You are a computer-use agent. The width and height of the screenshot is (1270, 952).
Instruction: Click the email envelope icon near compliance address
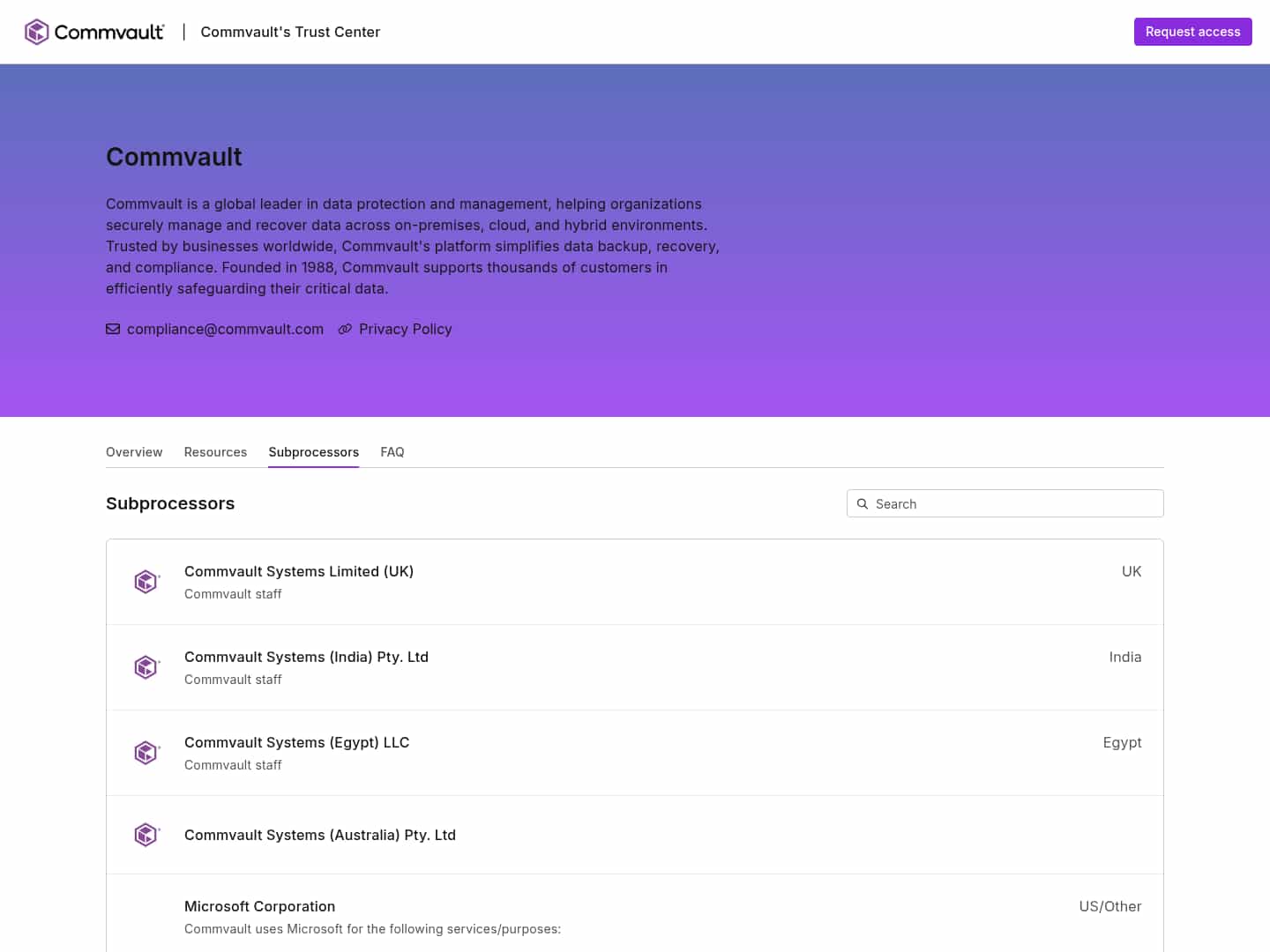click(x=113, y=329)
